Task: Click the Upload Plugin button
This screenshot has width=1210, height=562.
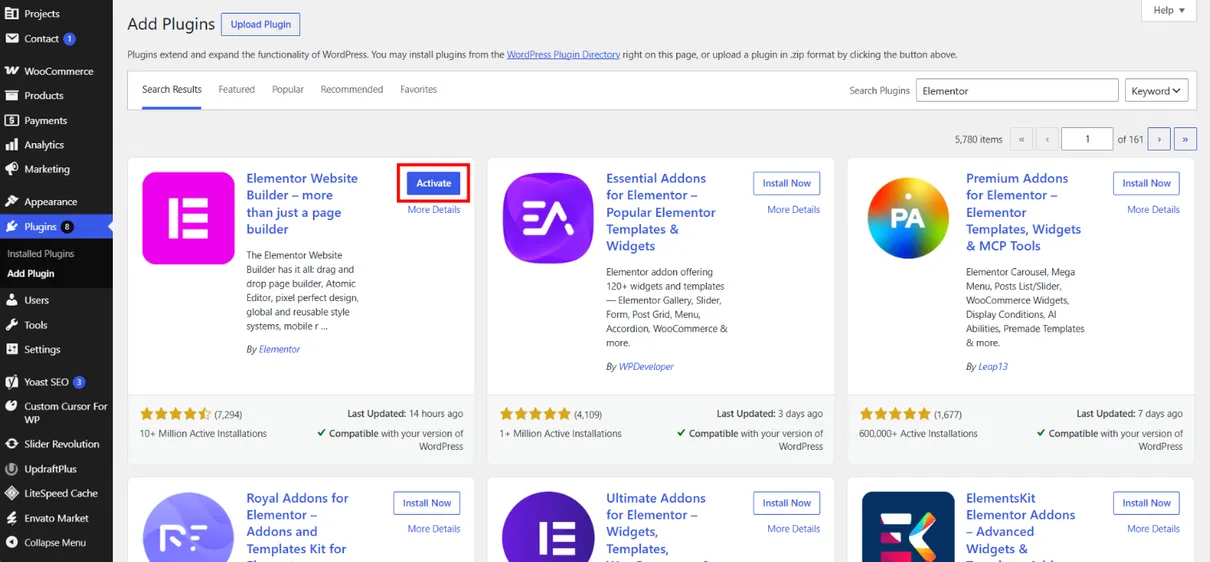Action: (x=260, y=24)
